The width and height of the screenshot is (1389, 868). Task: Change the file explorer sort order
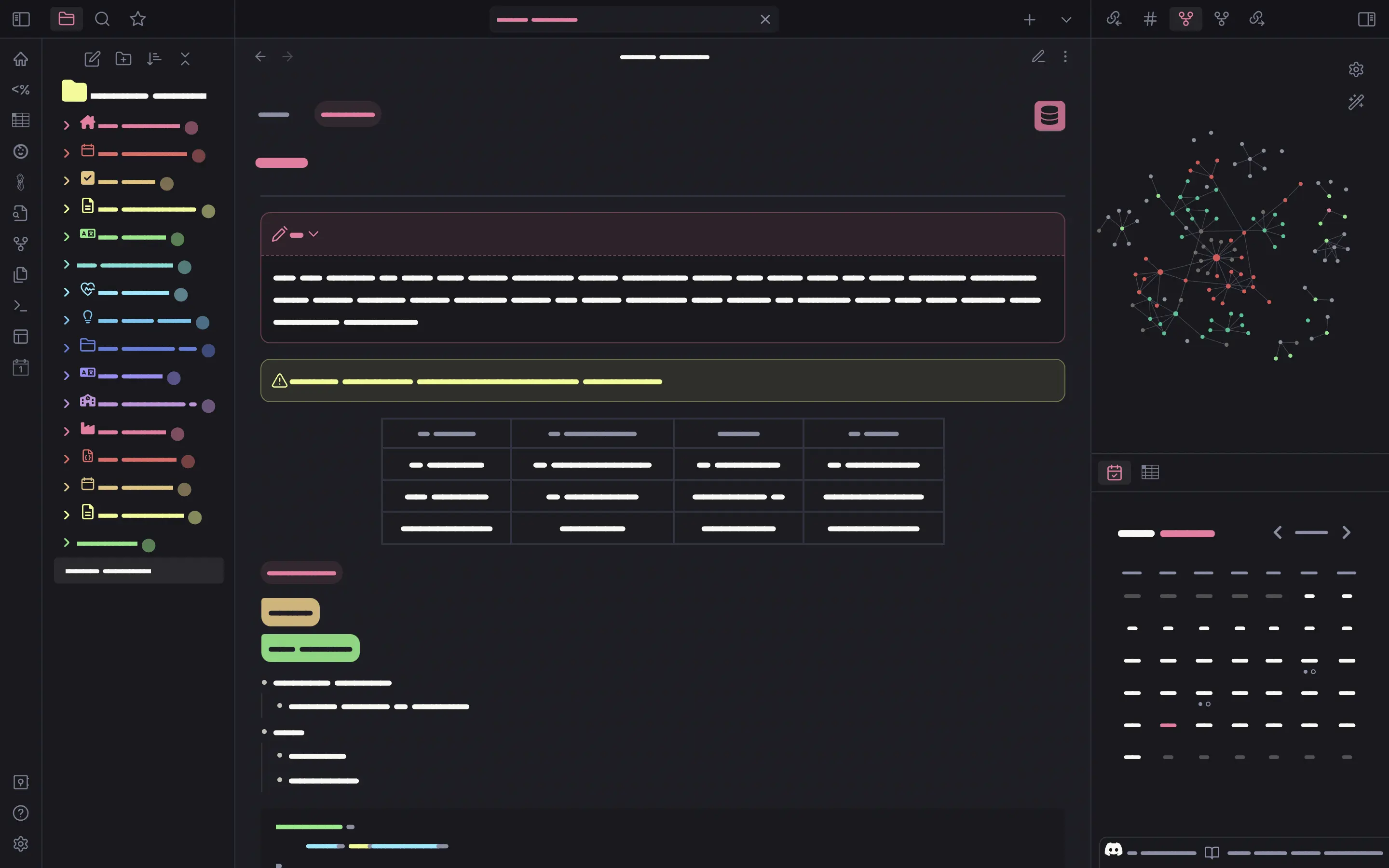[154, 58]
